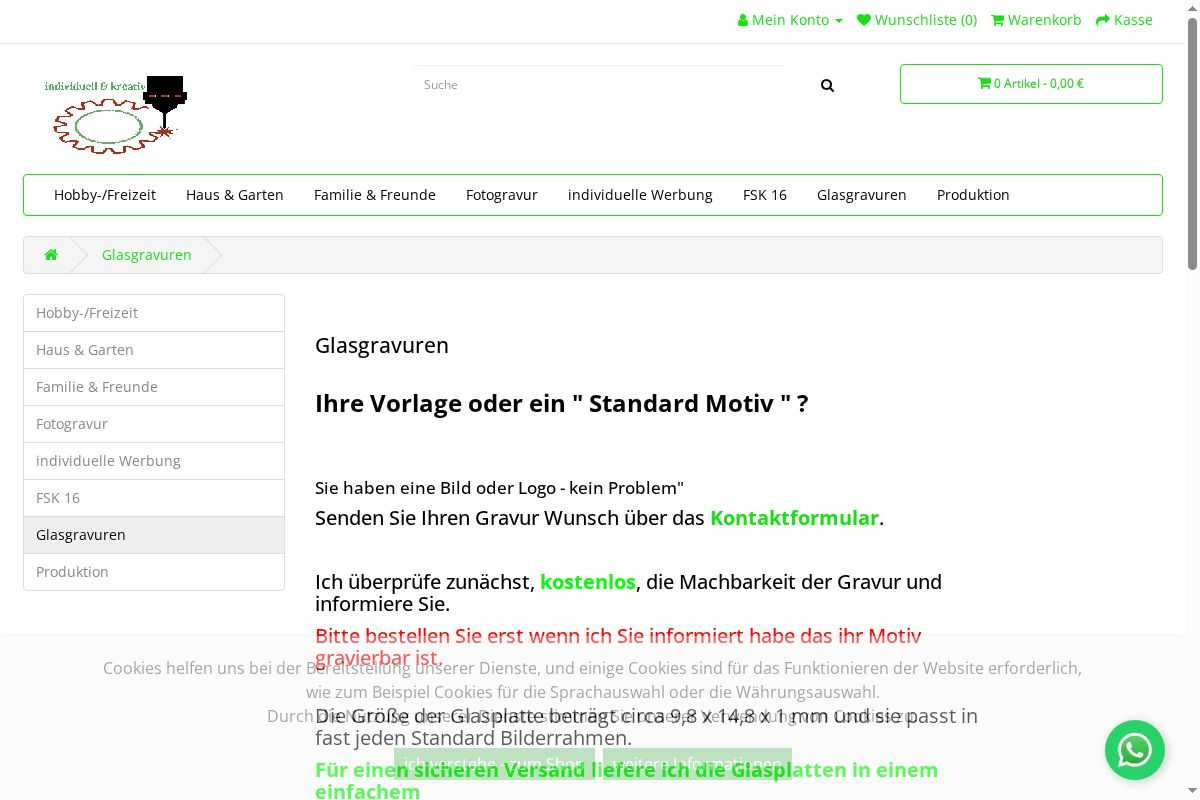This screenshot has height=800, width=1200.
Task: Go to Kasse checkout link
Action: pyautogui.click(x=1124, y=20)
